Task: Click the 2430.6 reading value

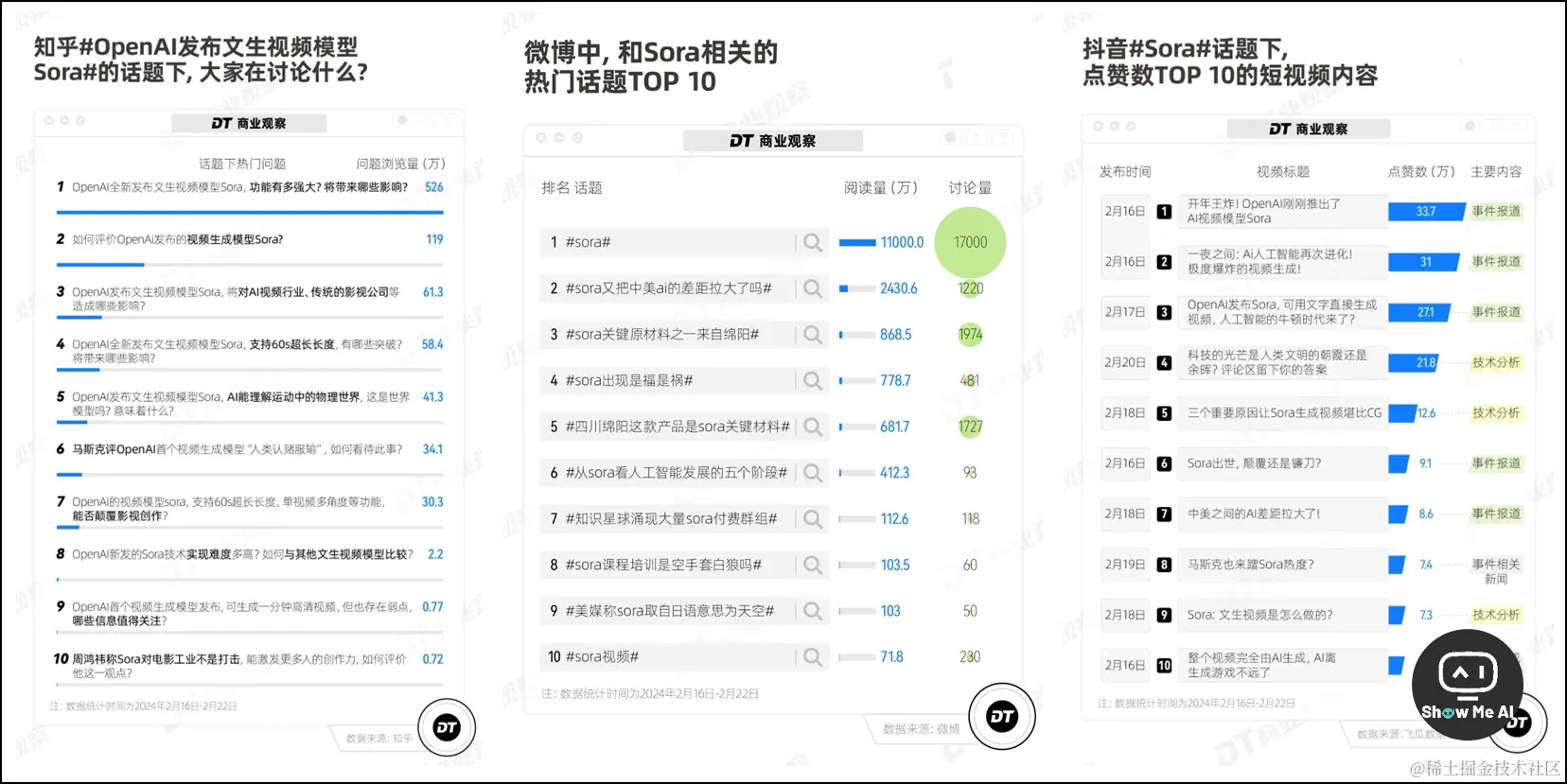Action: pos(899,288)
